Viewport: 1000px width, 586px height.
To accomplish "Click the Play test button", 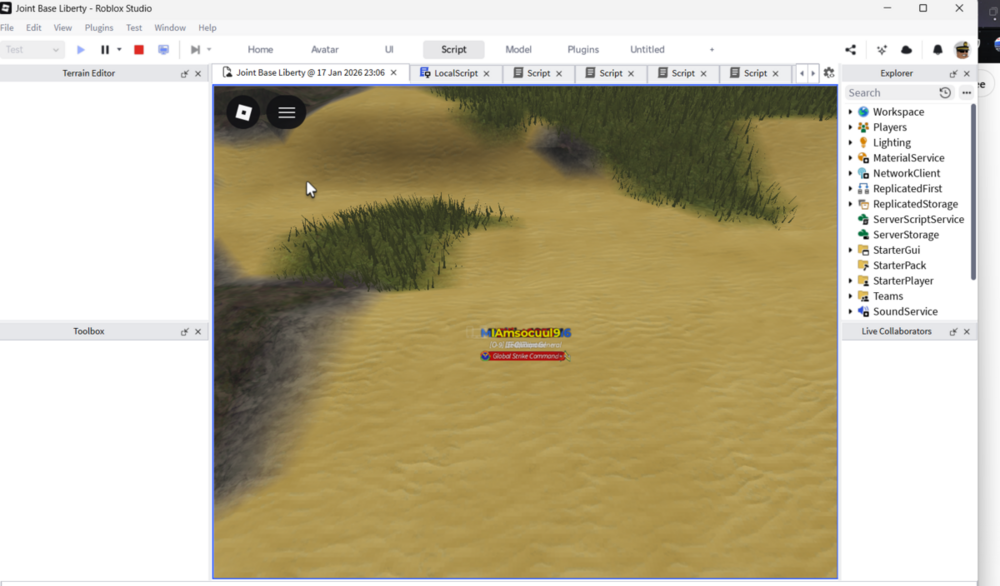I will [x=80, y=50].
